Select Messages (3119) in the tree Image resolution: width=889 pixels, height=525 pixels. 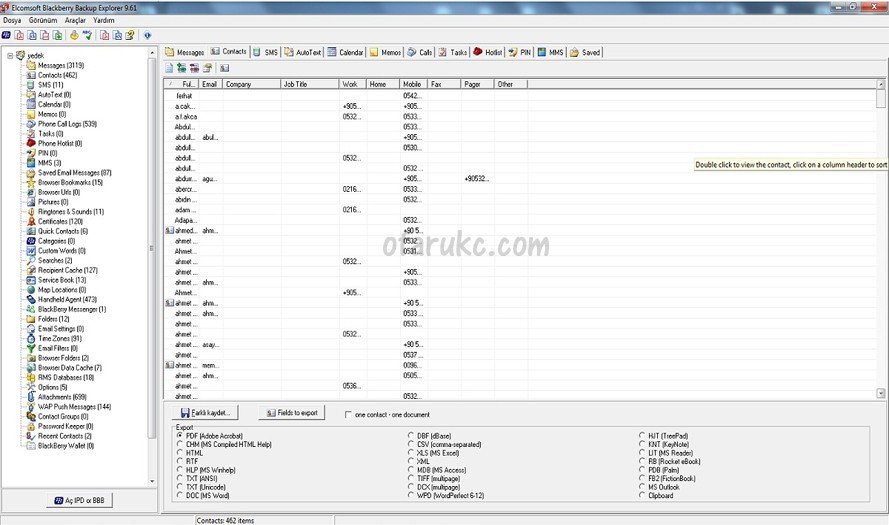pyautogui.click(x=61, y=65)
